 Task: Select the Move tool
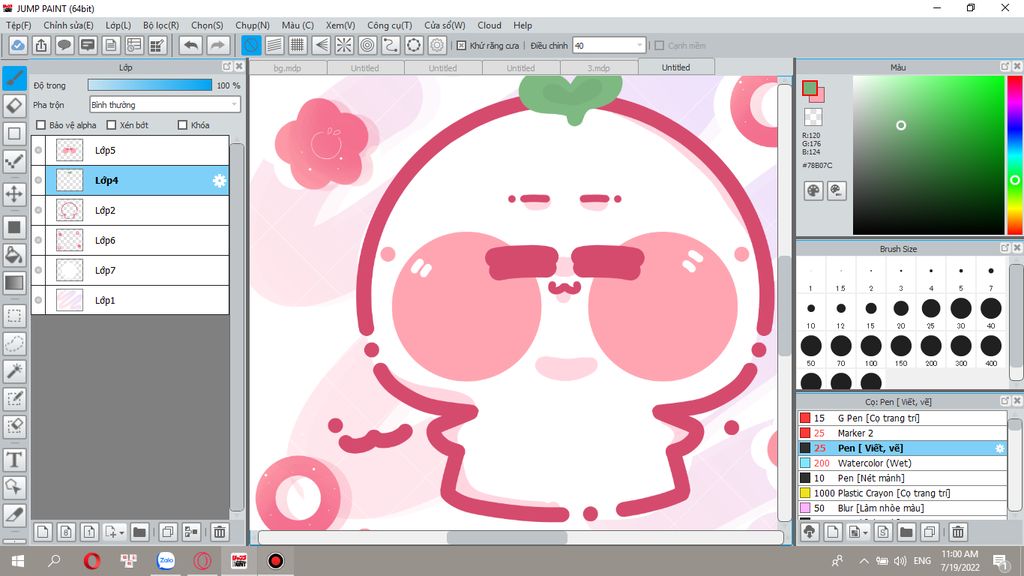[14, 194]
